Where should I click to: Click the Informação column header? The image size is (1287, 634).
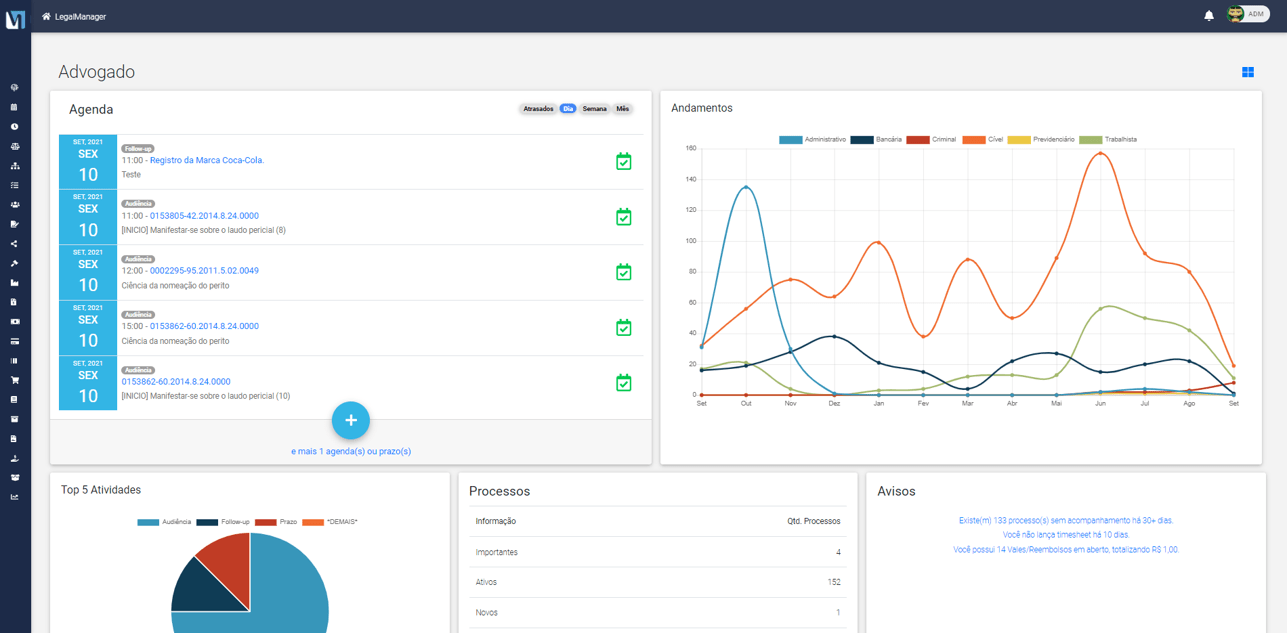pyautogui.click(x=496, y=521)
